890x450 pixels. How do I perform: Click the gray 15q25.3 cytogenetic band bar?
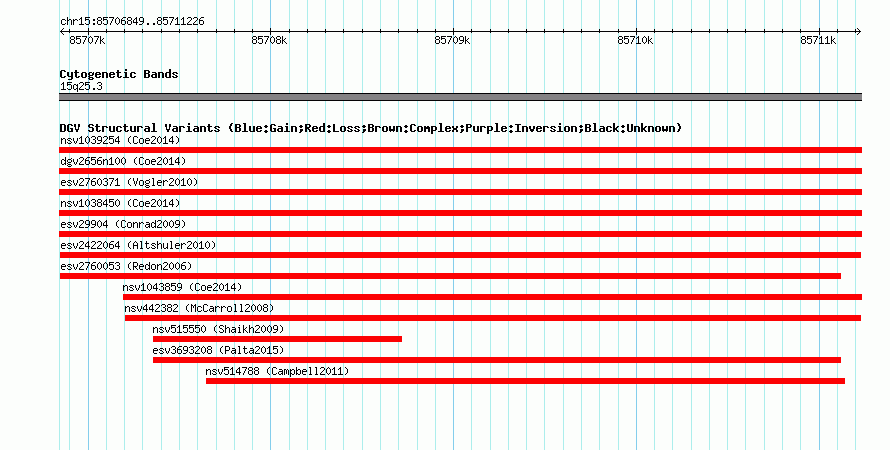pyautogui.click(x=460, y=97)
